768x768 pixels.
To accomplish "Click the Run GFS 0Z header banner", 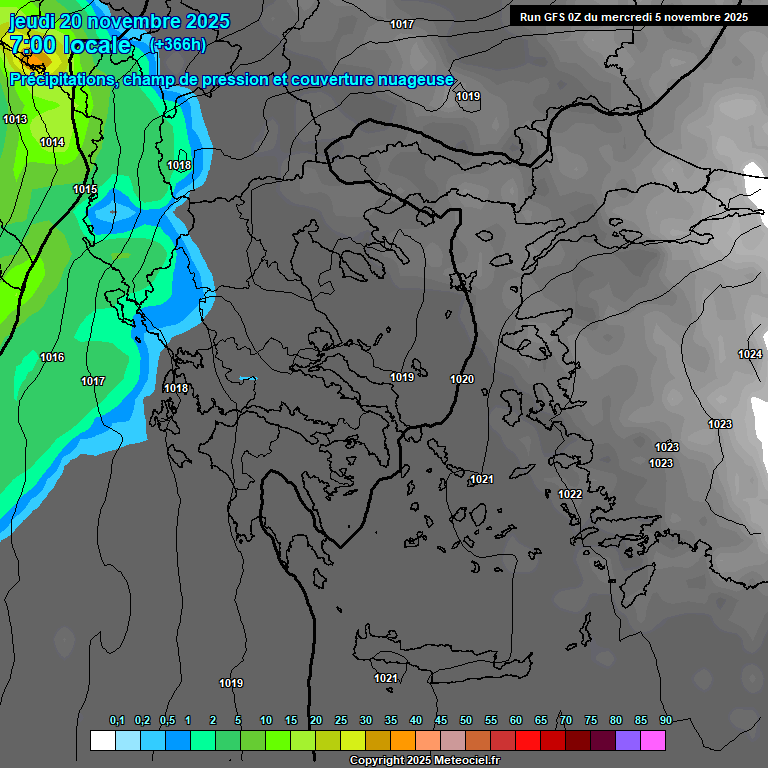I will pyautogui.click(x=633, y=17).
